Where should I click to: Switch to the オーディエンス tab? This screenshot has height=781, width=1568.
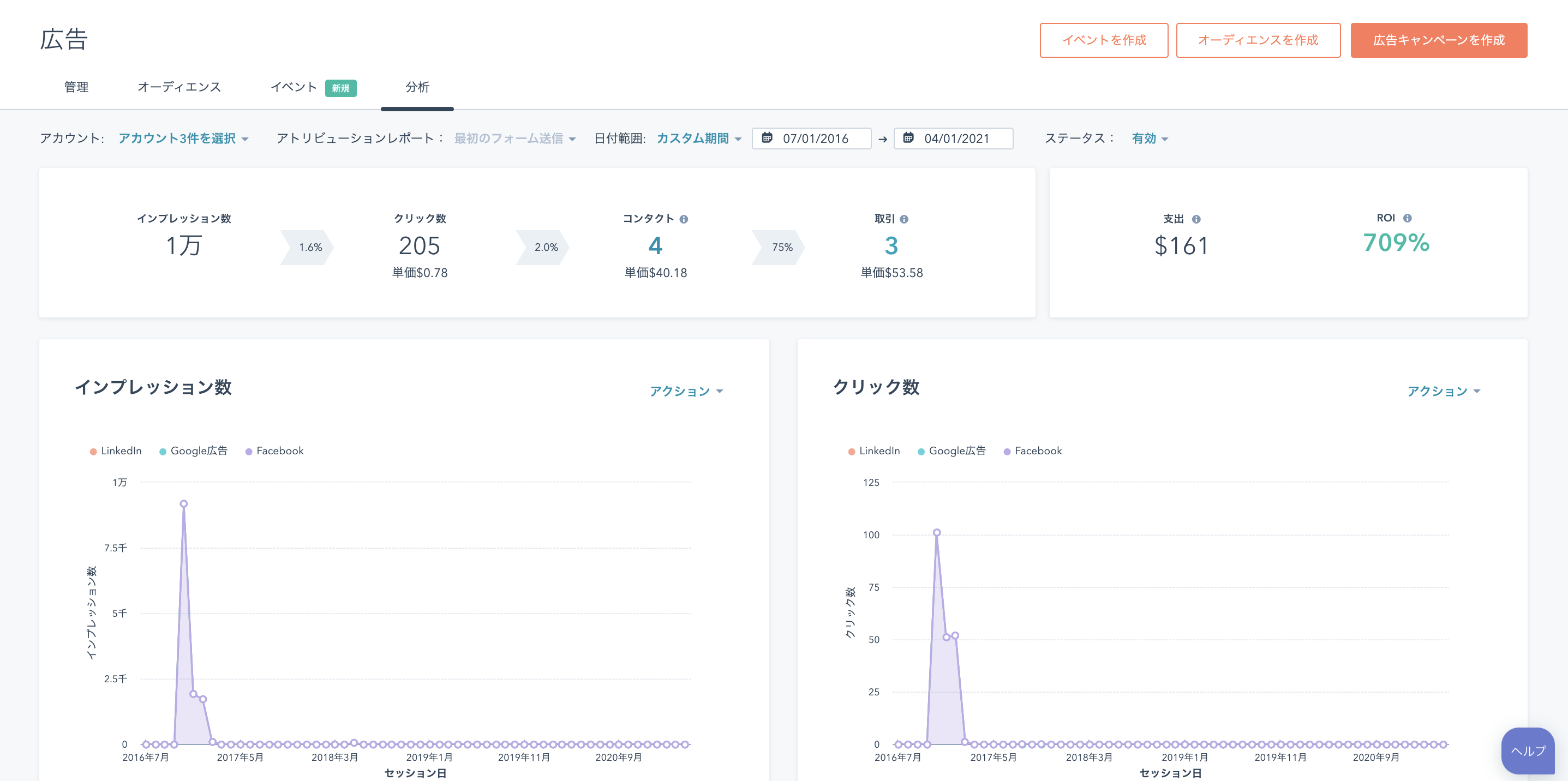pyautogui.click(x=179, y=87)
